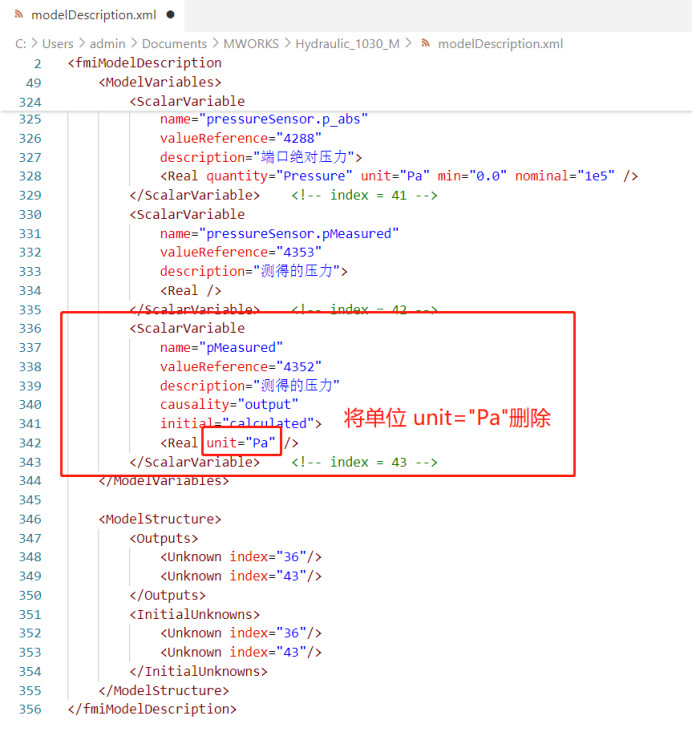Click name="pressureSensor.p_abs" attribute
The height and width of the screenshot is (744, 692).
[264, 119]
